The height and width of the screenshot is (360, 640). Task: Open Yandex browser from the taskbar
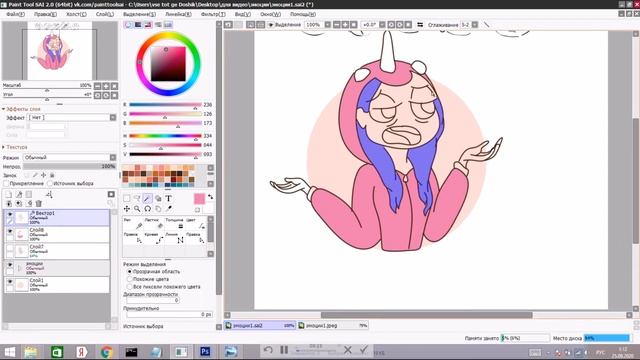(82, 351)
